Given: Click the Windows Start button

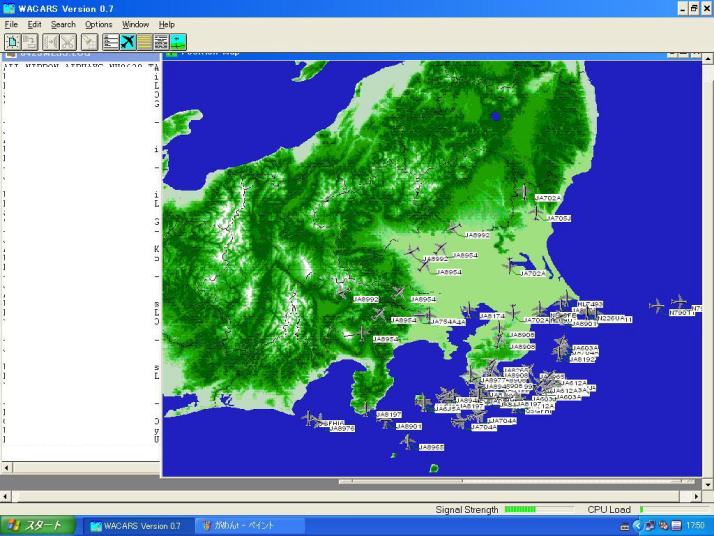Looking at the screenshot, I should coord(36,525).
